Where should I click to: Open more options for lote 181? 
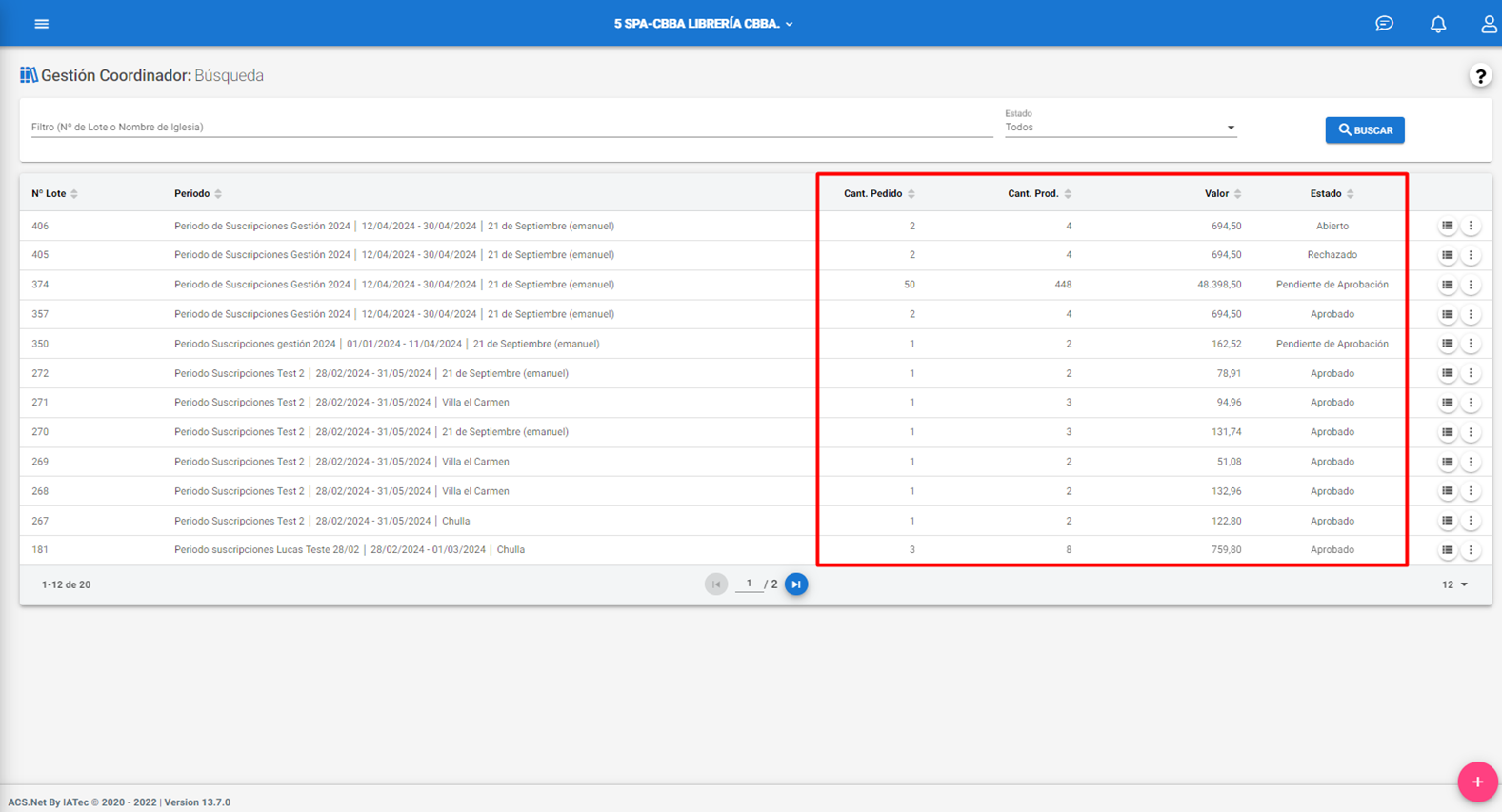[1471, 550]
